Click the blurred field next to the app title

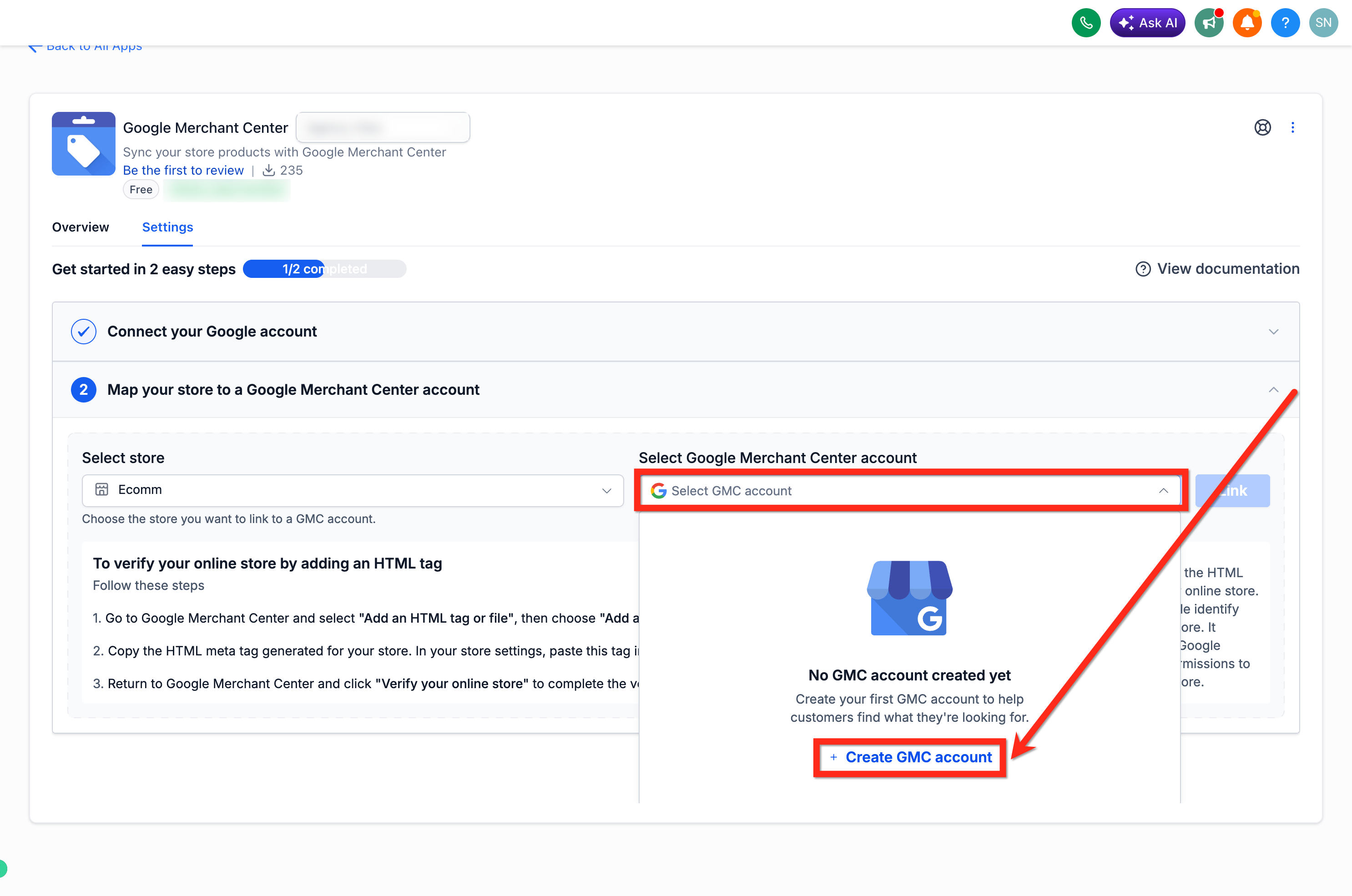(383, 127)
